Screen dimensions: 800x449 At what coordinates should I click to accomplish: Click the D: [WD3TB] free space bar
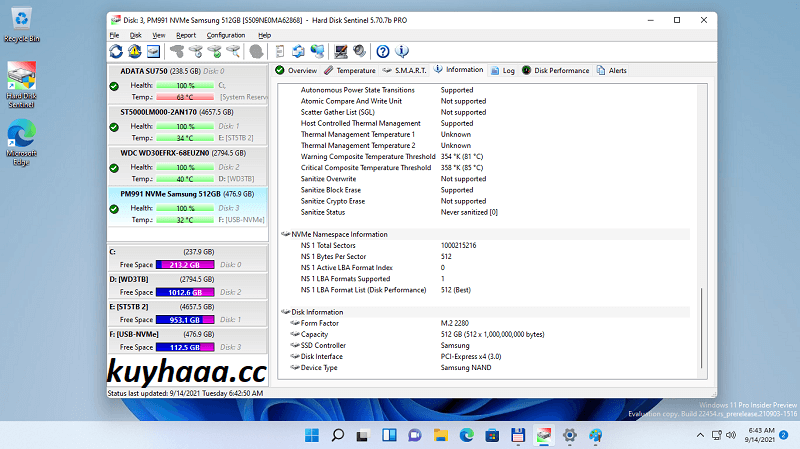click(185, 292)
